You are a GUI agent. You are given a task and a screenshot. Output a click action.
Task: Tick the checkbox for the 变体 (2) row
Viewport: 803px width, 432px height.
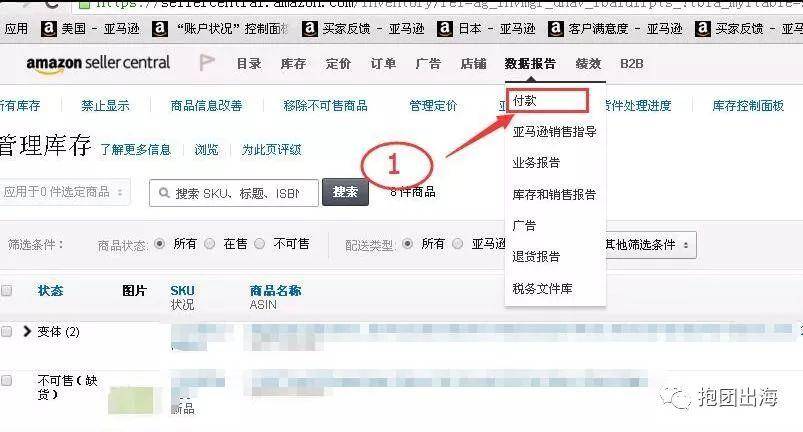coord(7,331)
